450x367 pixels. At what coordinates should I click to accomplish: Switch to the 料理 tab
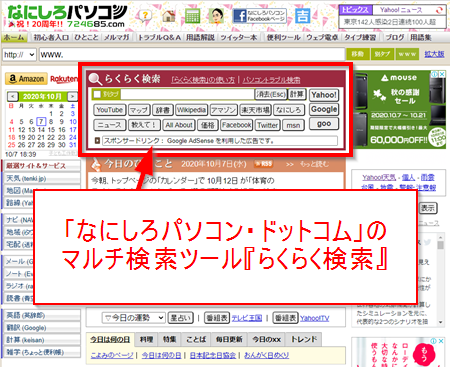(146, 339)
